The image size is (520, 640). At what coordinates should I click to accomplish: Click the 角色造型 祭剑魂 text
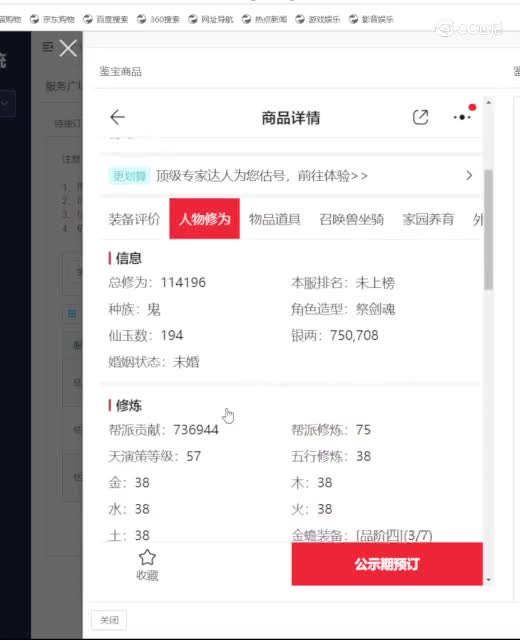343,309
